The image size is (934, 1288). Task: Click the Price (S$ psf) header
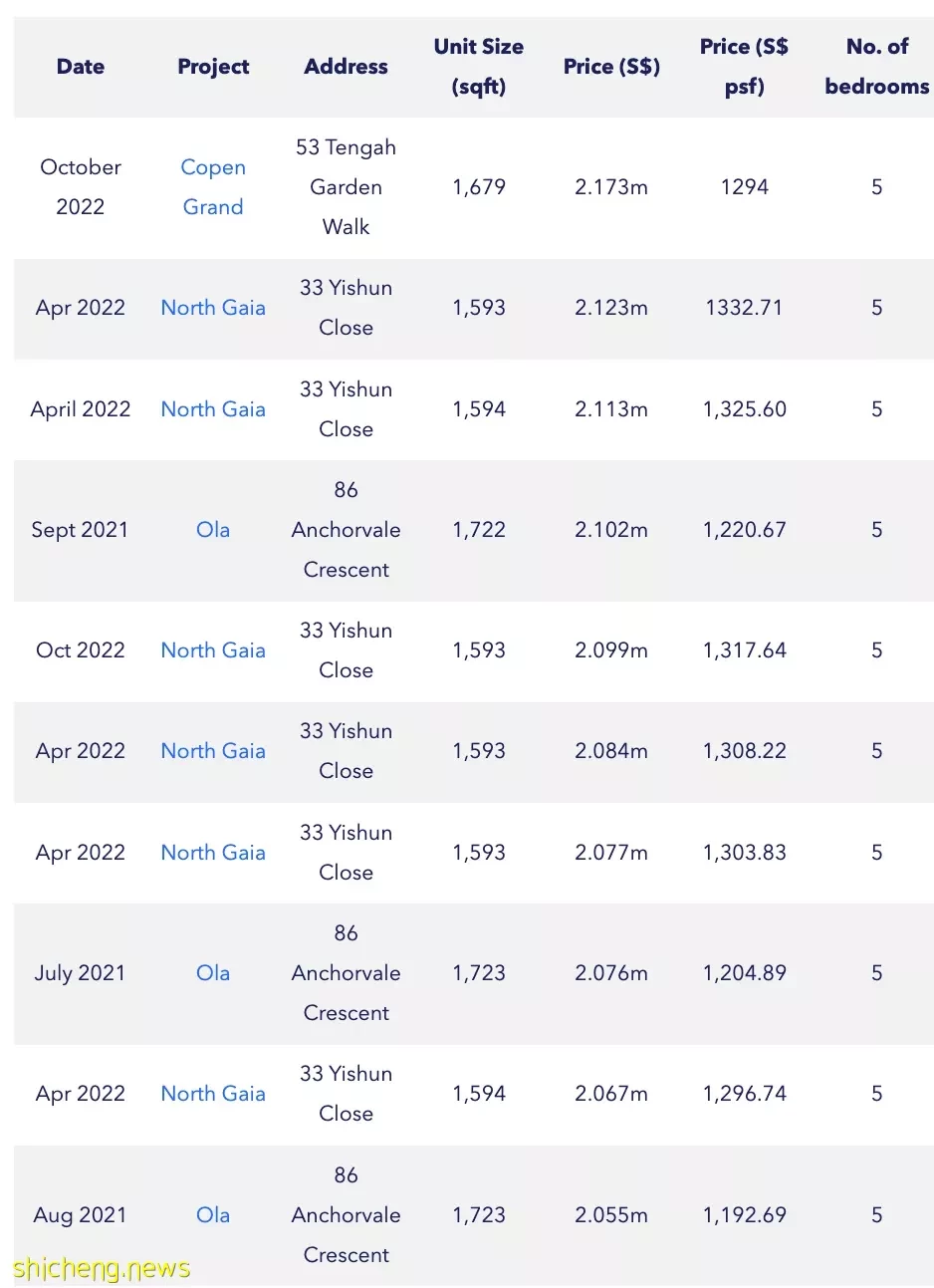tap(745, 67)
